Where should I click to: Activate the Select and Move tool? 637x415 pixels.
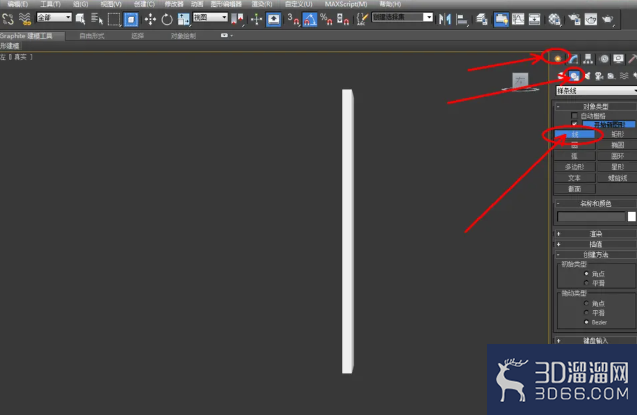150,19
